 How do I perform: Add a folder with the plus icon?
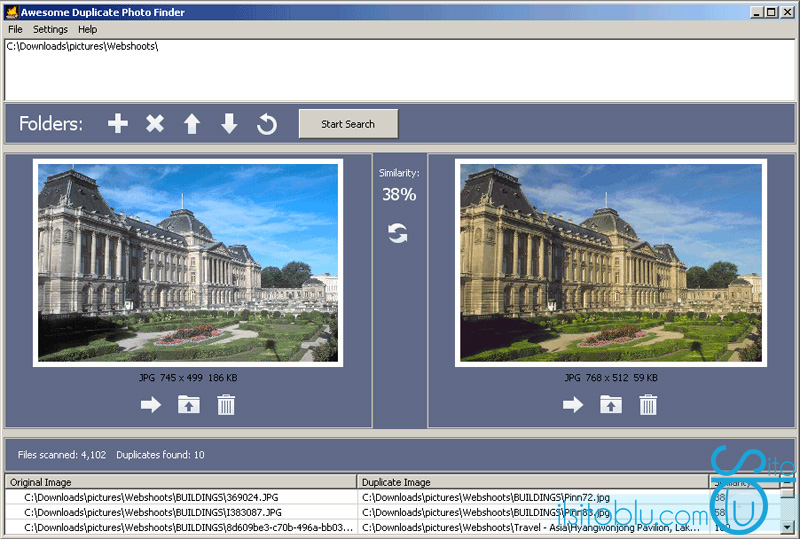pyautogui.click(x=118, y=124)
